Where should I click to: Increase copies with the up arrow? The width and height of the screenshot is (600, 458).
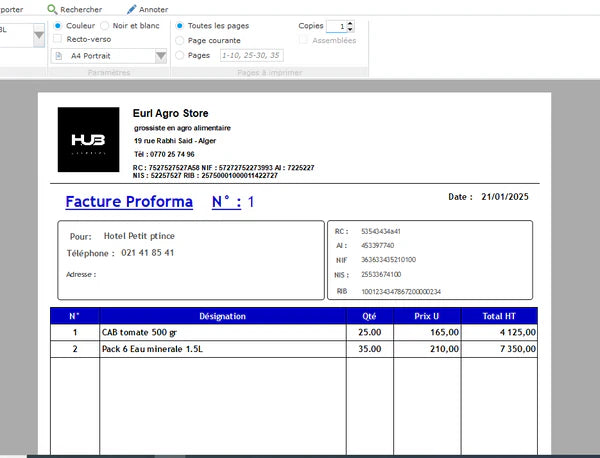tap(350, 23)
